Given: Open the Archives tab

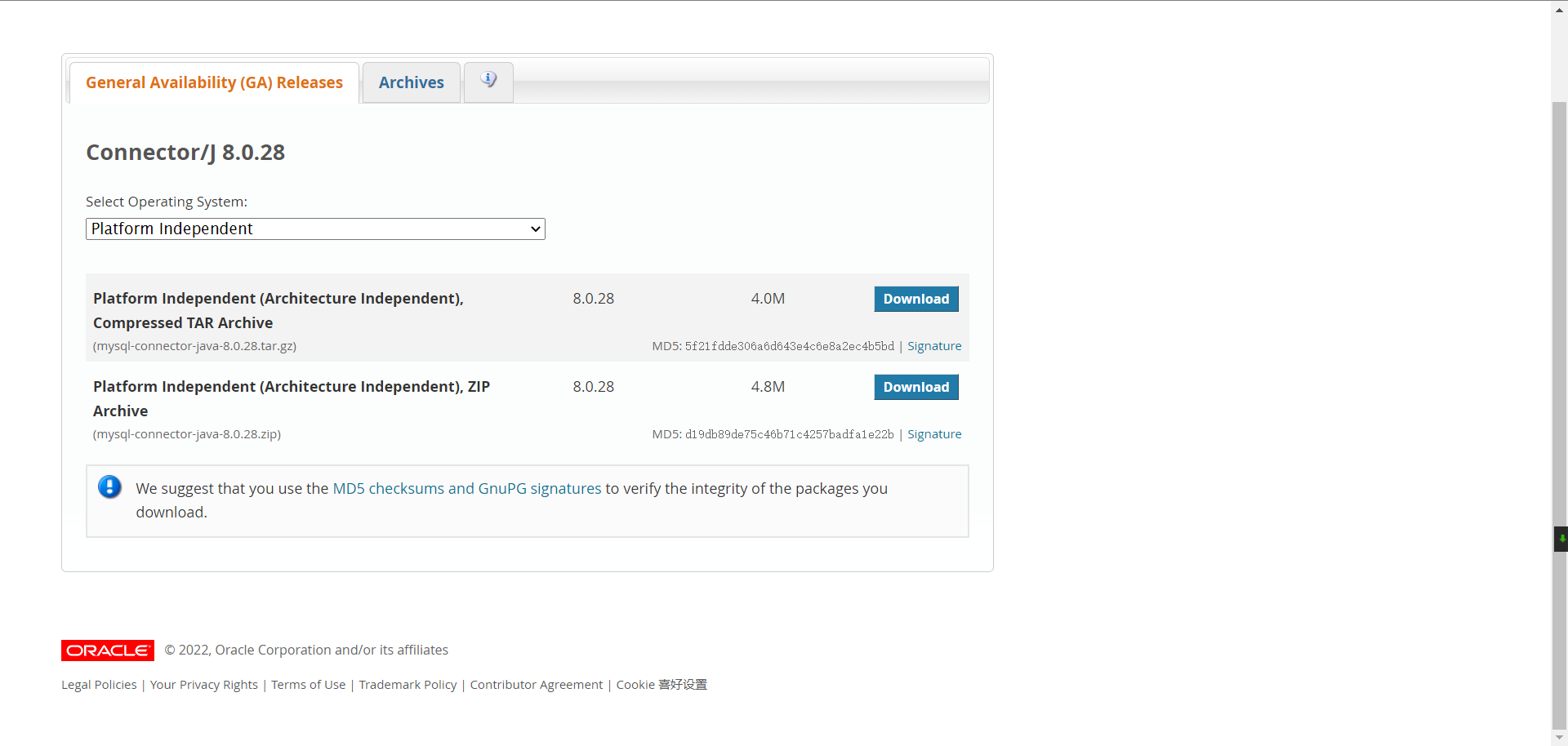Looking at the screenshot, I should (412, 82).
